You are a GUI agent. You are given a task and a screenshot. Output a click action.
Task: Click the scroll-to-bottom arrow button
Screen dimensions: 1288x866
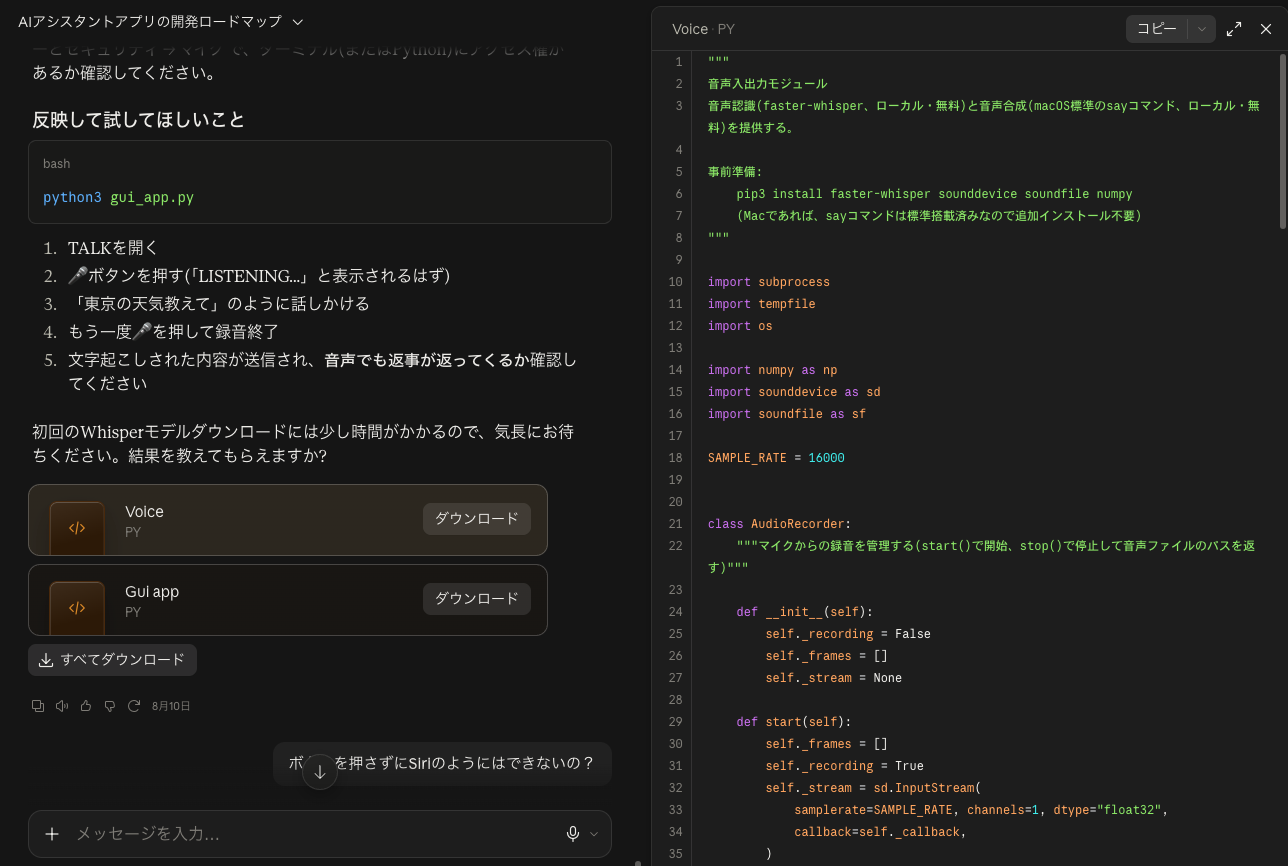320,772
